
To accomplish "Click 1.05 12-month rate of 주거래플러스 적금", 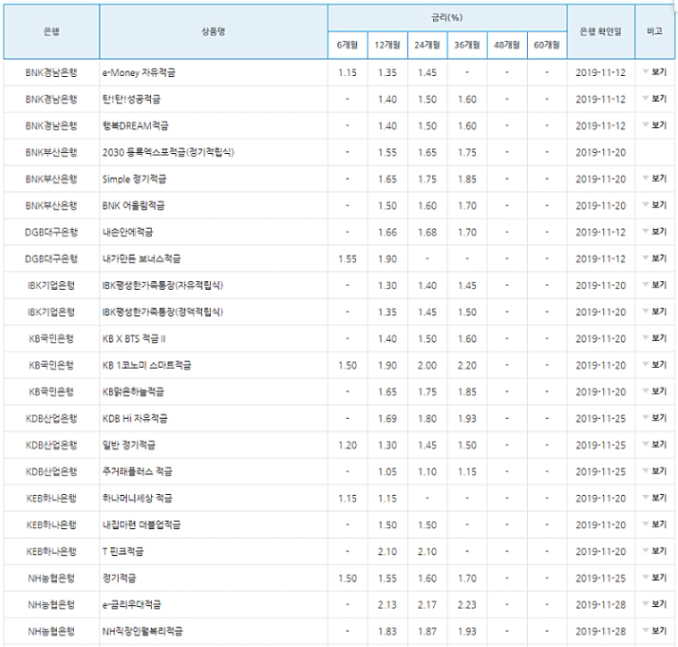I will [x=387, y=472].
